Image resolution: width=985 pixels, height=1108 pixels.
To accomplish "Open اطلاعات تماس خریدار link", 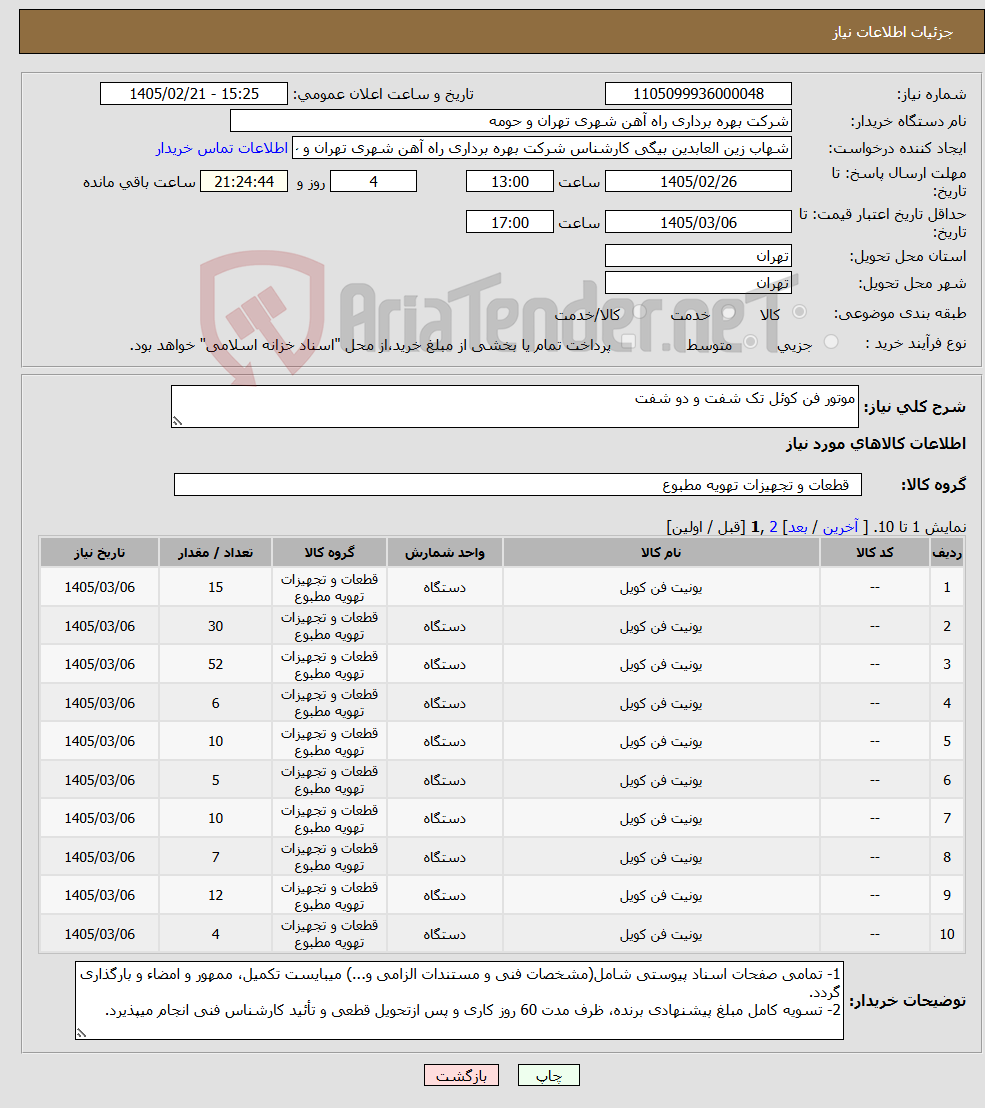I will (221, 148).
